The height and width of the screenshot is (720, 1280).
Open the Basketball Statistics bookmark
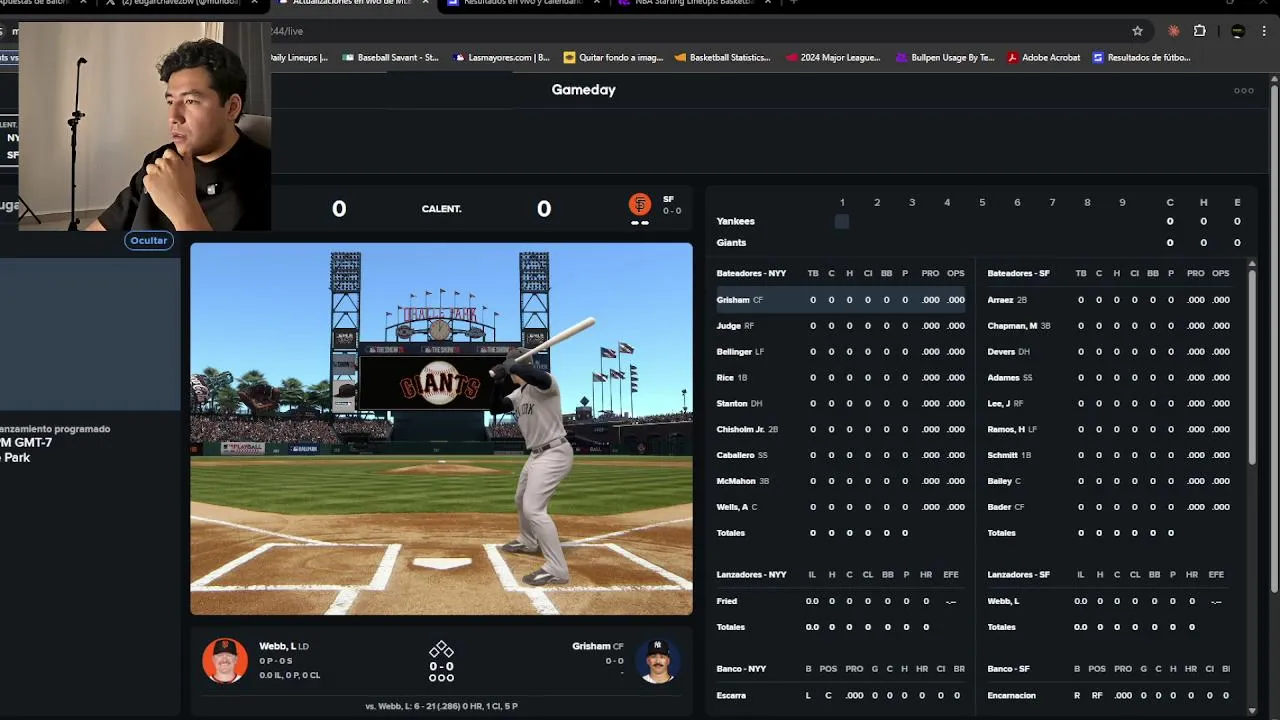(723, 58)
